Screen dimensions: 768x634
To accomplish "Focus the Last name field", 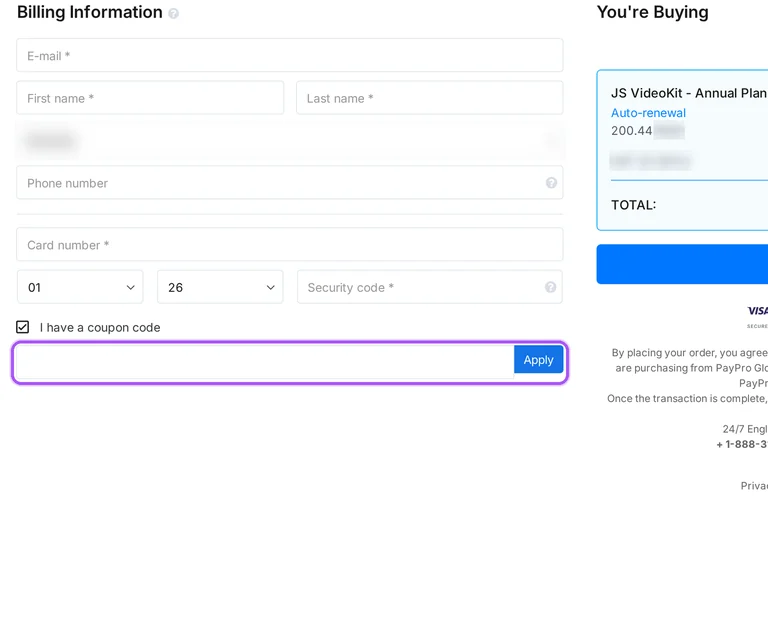I will [x=430, y=98].
